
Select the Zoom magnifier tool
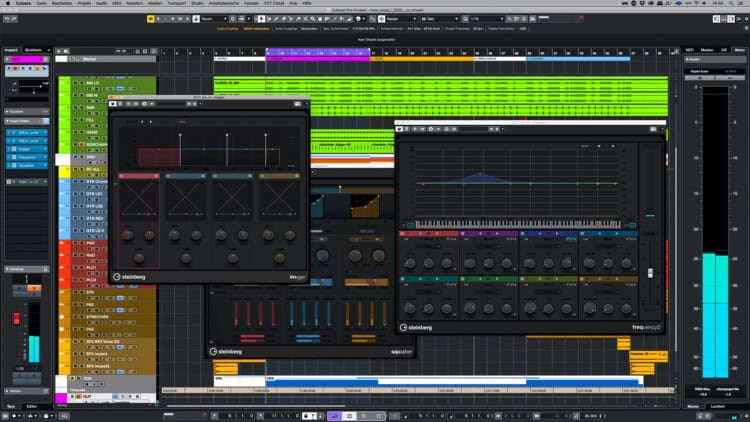(x=312, y=19)
